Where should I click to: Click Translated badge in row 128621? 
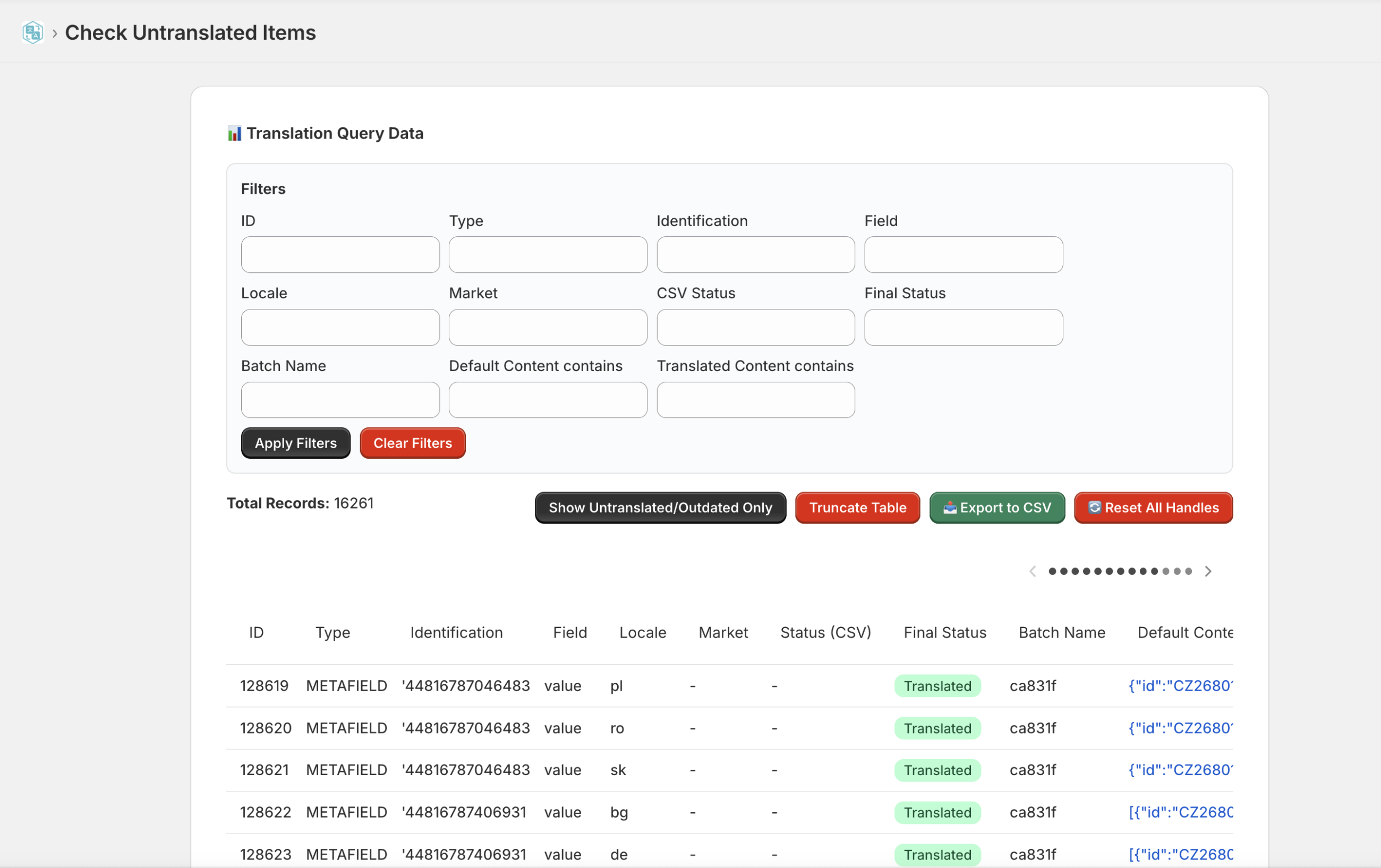point(937,770)
